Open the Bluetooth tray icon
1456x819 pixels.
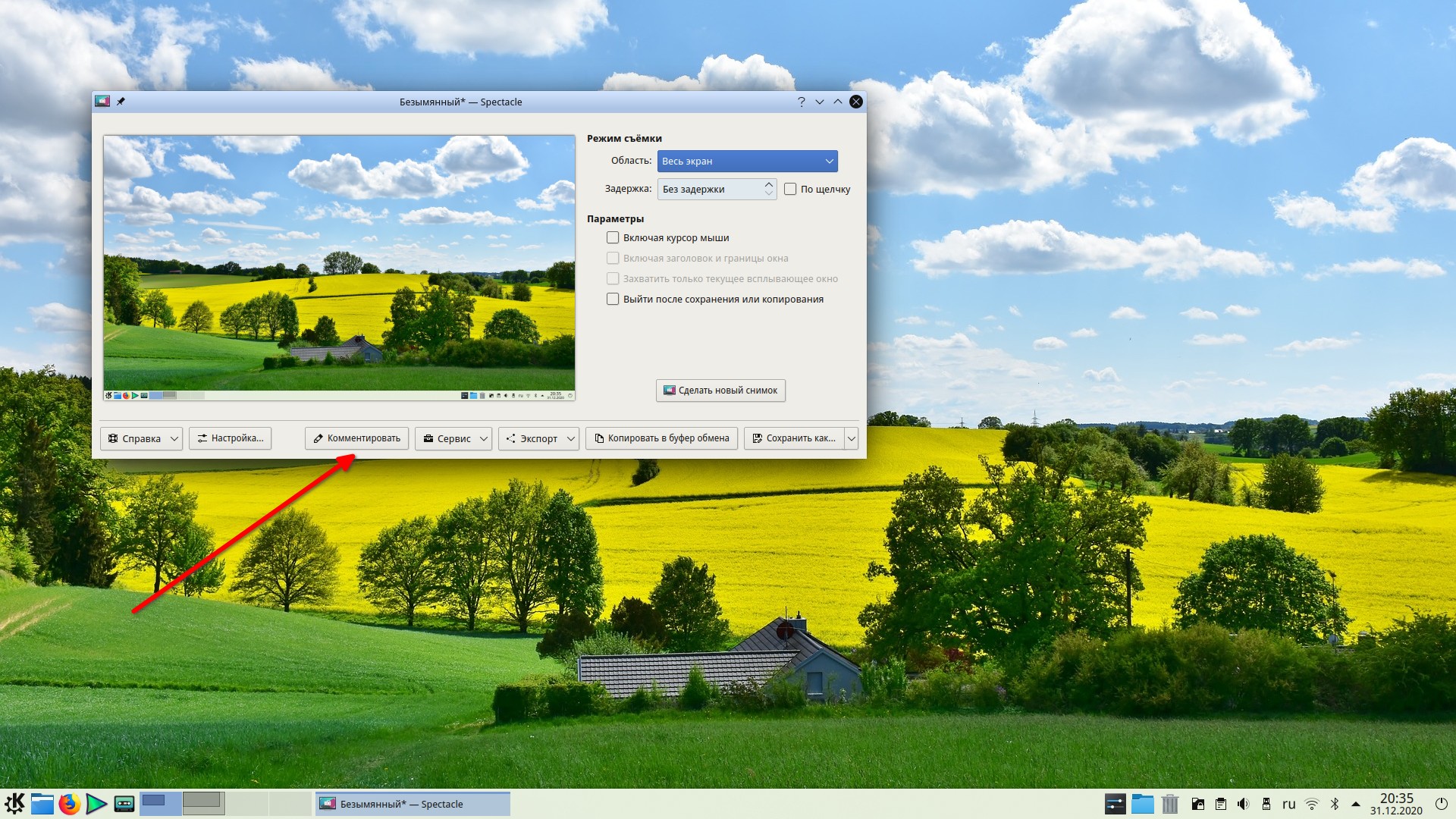pos(1335,804)
